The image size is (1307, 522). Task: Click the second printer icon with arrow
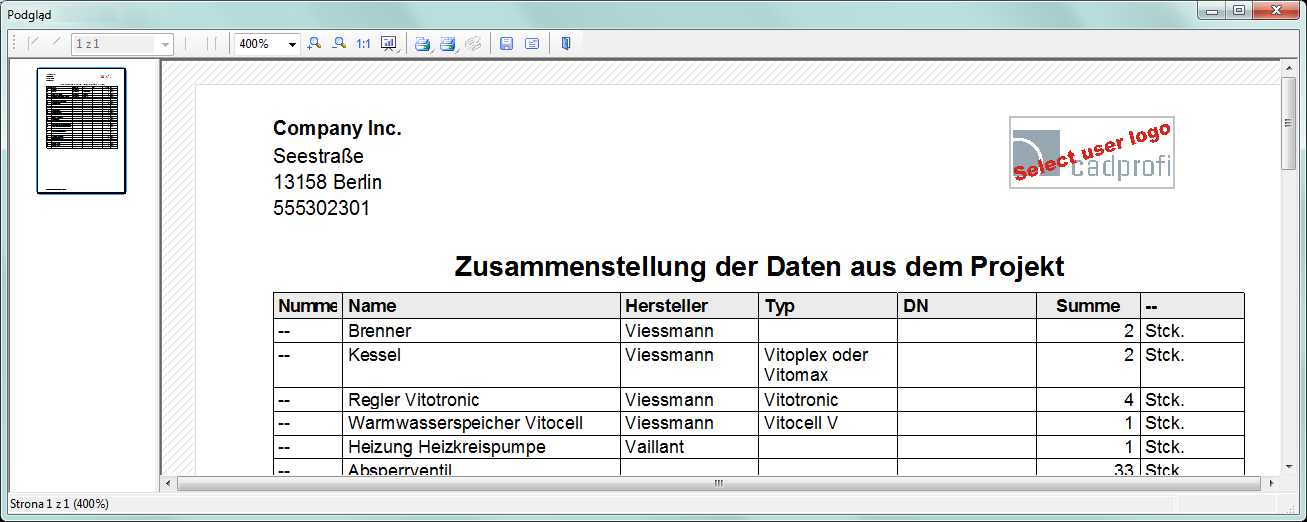click(448, 44)
